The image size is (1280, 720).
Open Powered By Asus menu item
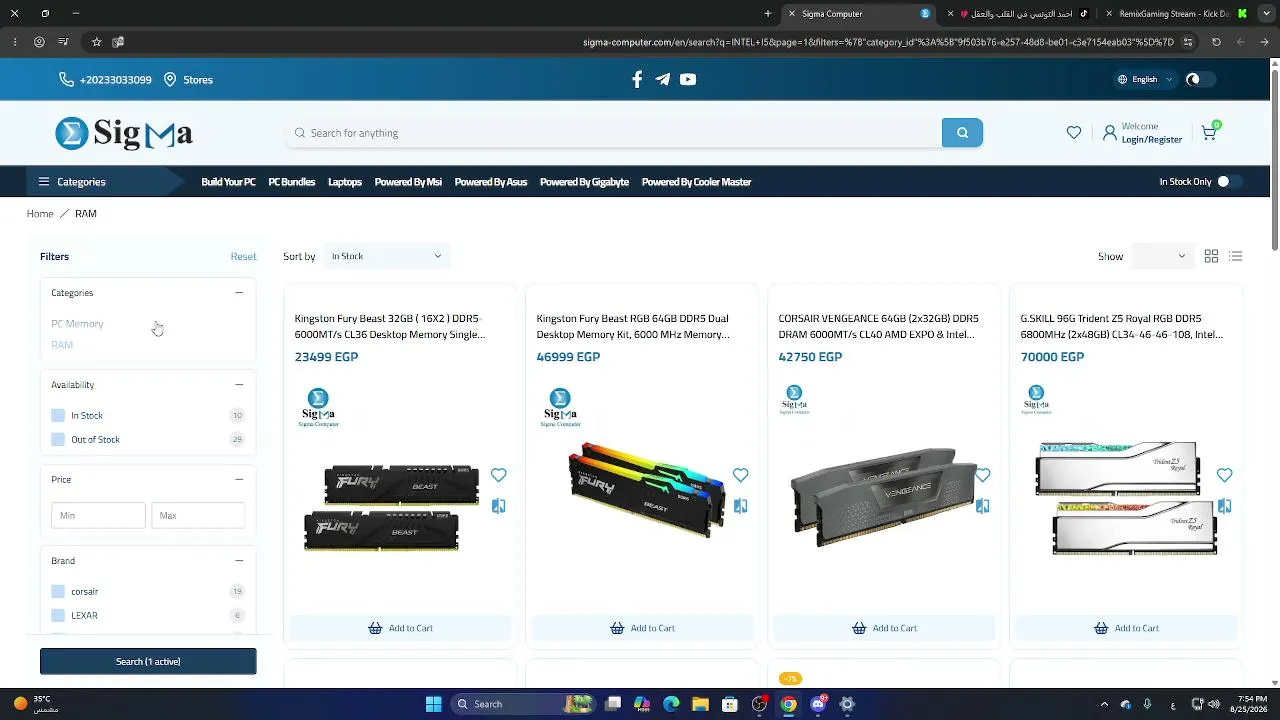[491, 182]
